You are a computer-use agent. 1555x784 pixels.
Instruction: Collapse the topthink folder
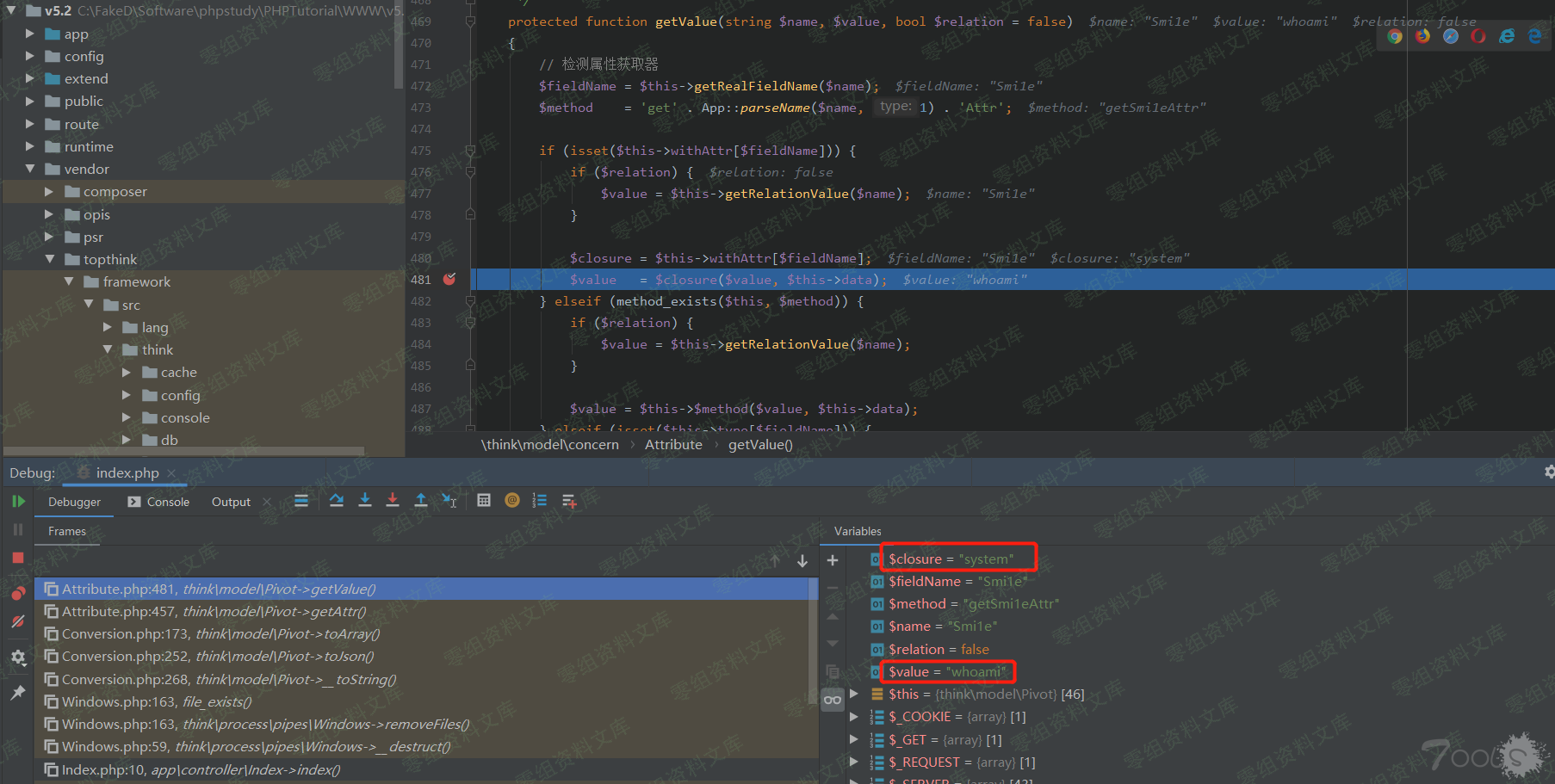tap(49, 259)
